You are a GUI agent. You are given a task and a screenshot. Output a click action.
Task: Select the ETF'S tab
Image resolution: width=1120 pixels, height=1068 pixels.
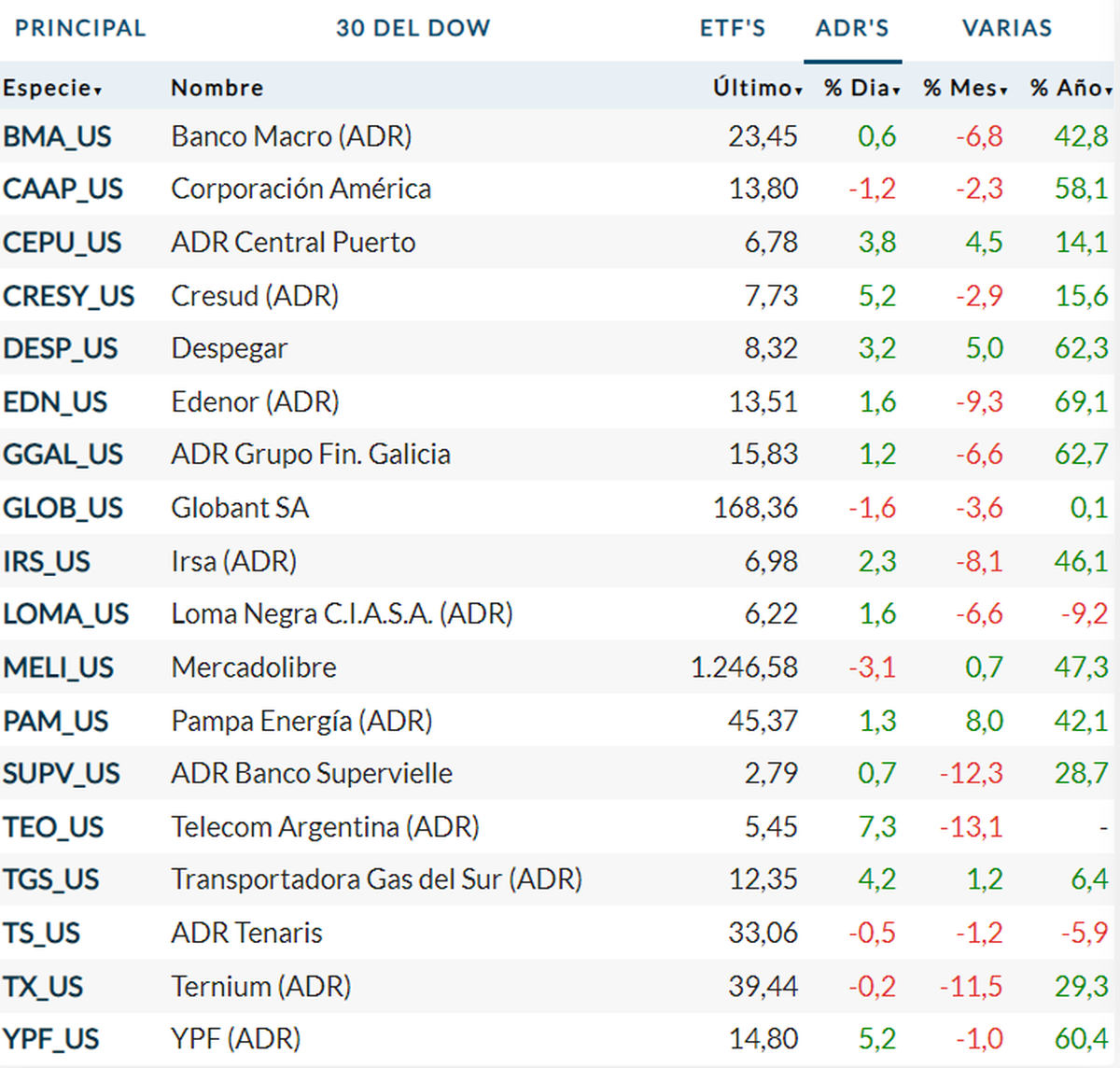733,28
